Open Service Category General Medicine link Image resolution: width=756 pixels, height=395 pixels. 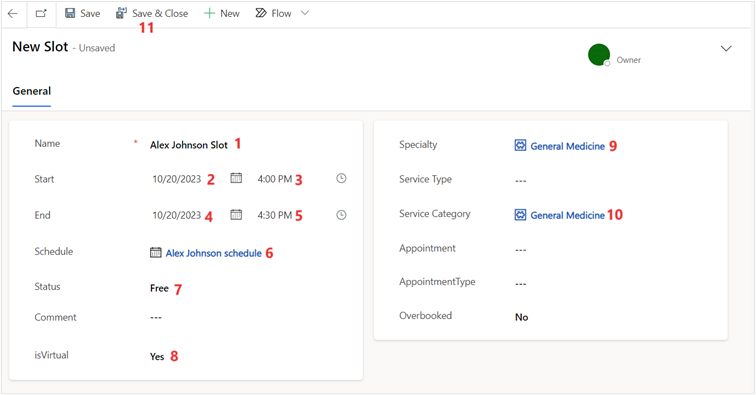(567, 215)
